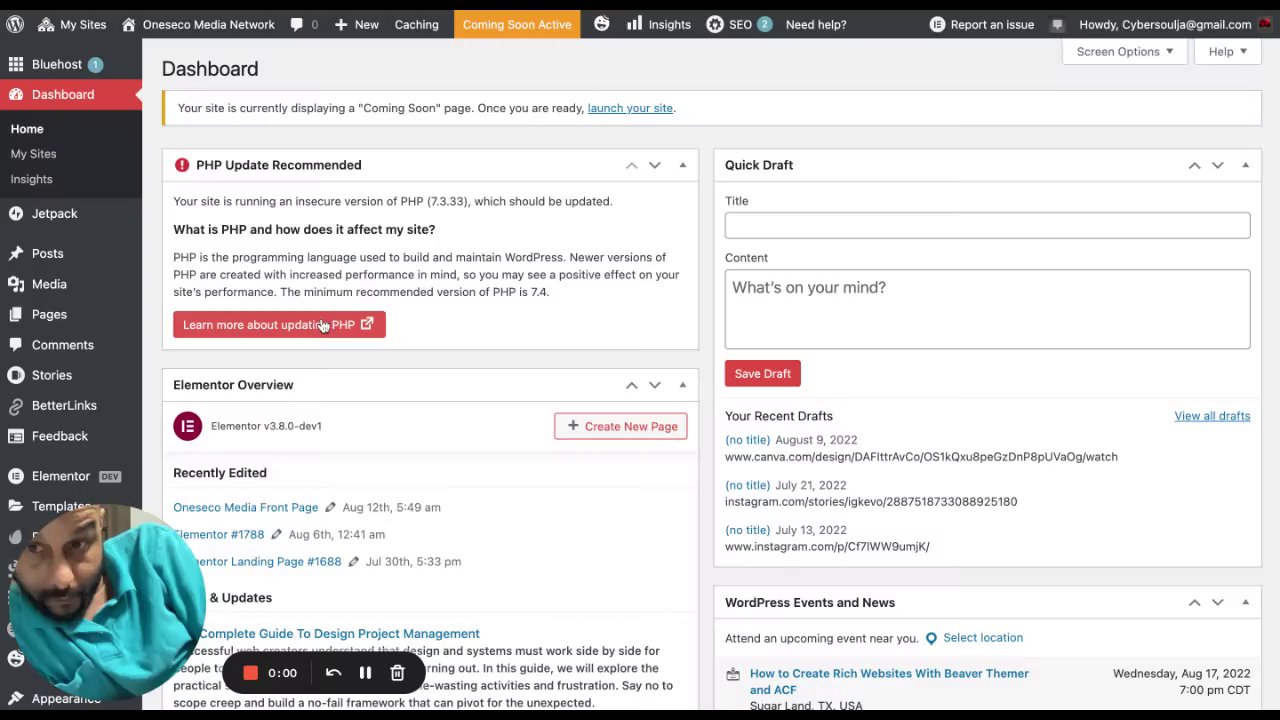This screenshot has height=720, width=1280.
Task: Click the Jetpack icon in the sidebar
Action: pyautogui.click(x=16, y=213)
